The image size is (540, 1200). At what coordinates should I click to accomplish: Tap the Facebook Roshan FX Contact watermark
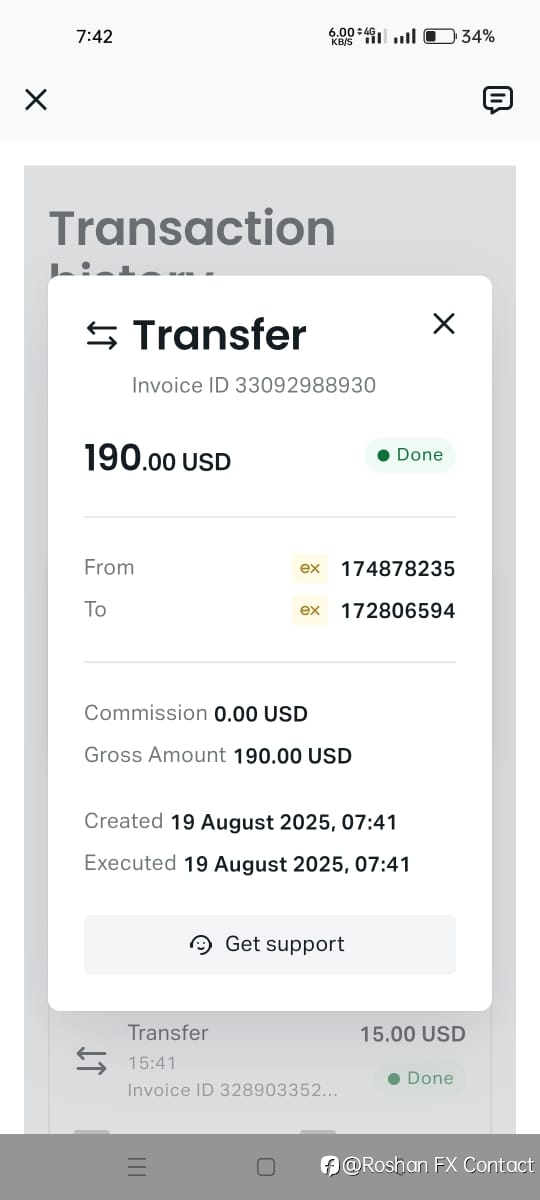tap(427, 1165)
